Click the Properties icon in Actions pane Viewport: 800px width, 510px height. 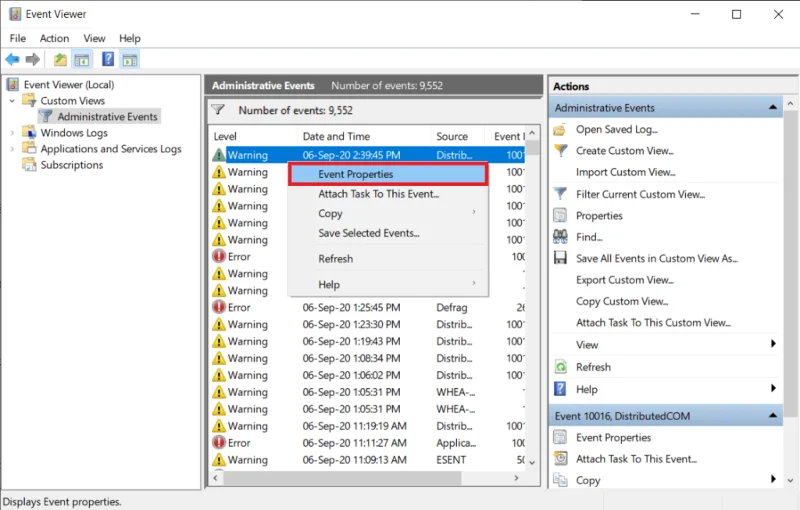click(560, 215)
